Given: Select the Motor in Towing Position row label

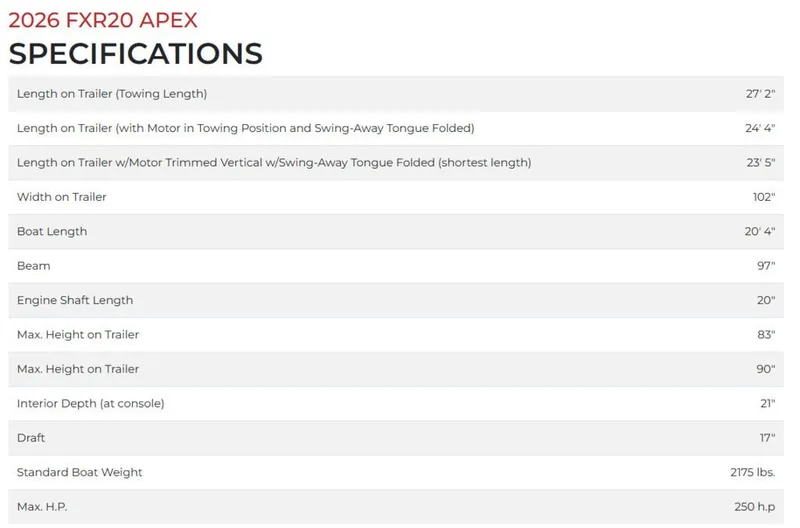Looking at the screenshot, I should tap(245, 128).
